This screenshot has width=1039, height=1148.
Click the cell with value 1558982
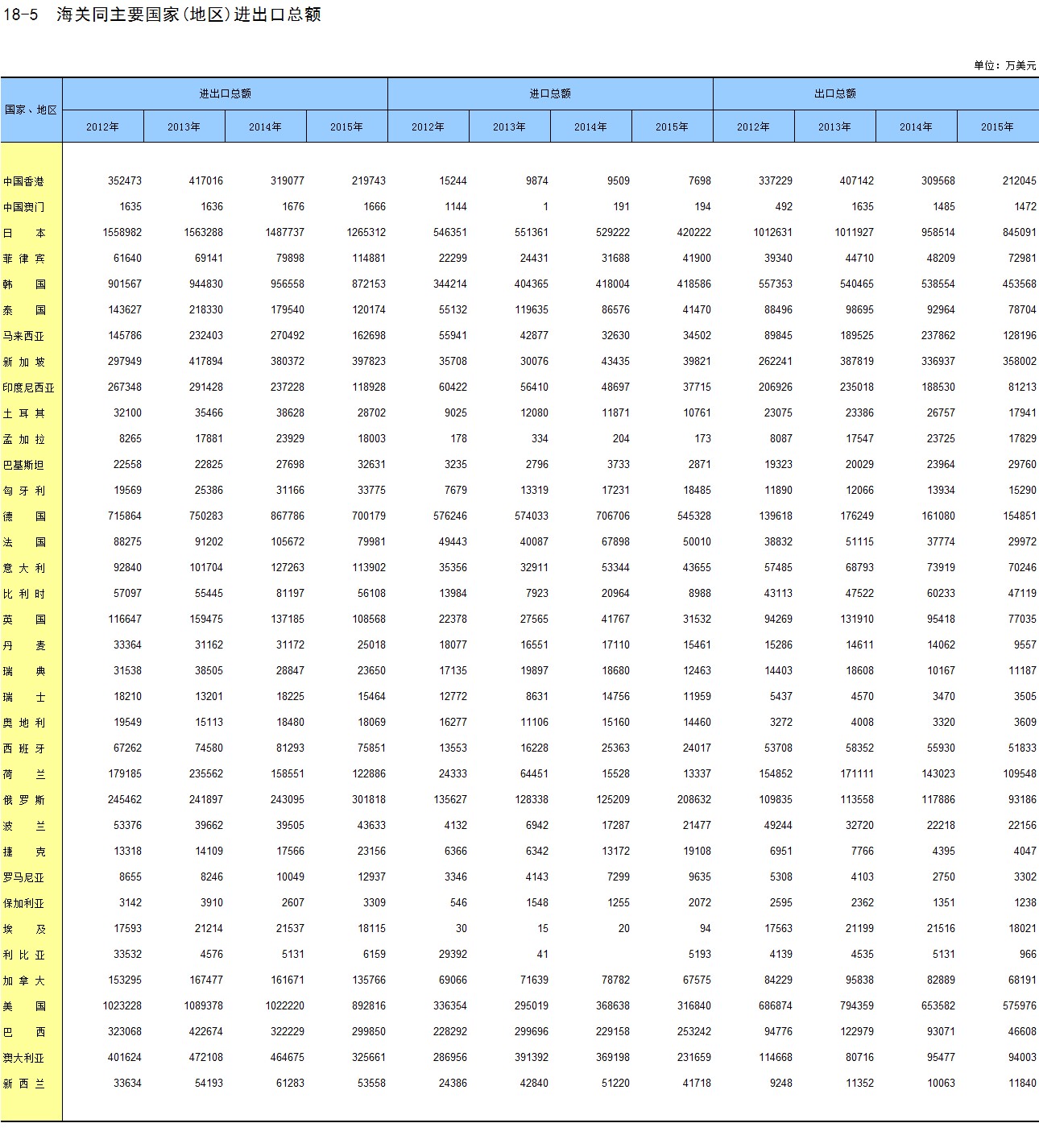pyautogui.click(x=122, y=233)
